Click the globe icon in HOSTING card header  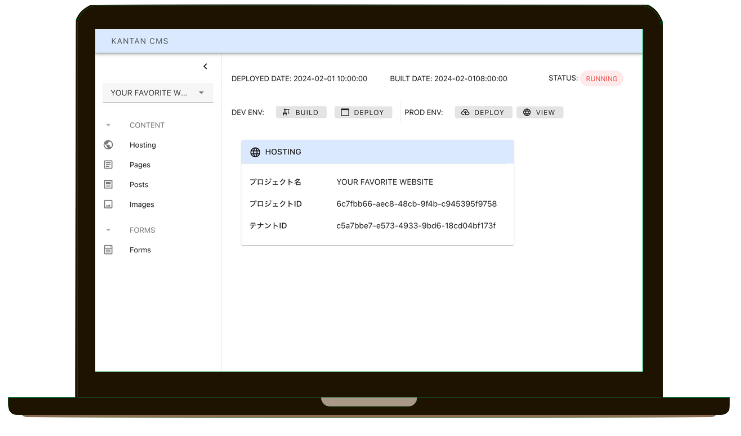tap(255, 152)
